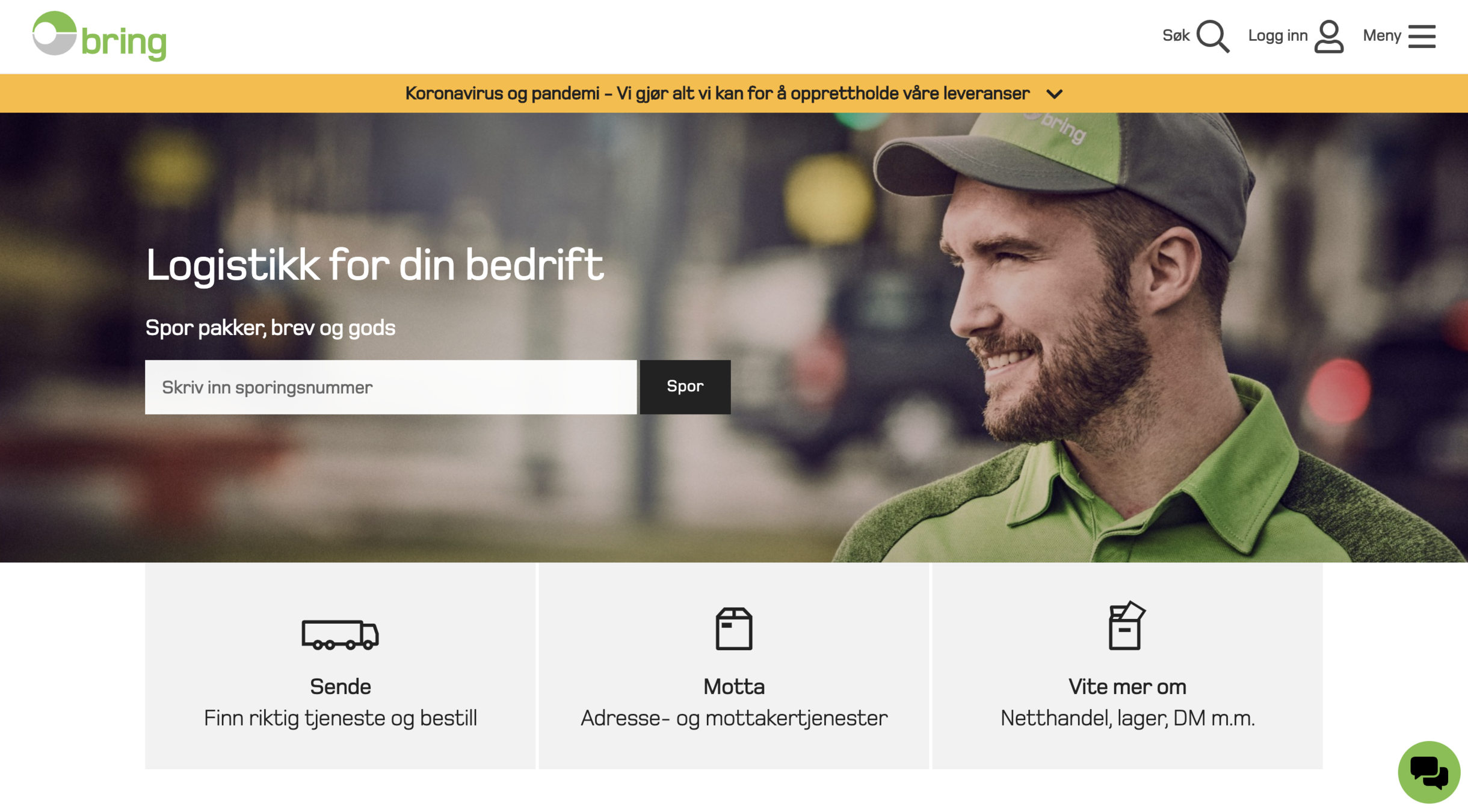1468x812 pixels.
Task: Click the user profile login icon
Action: tap(1328, 37)
